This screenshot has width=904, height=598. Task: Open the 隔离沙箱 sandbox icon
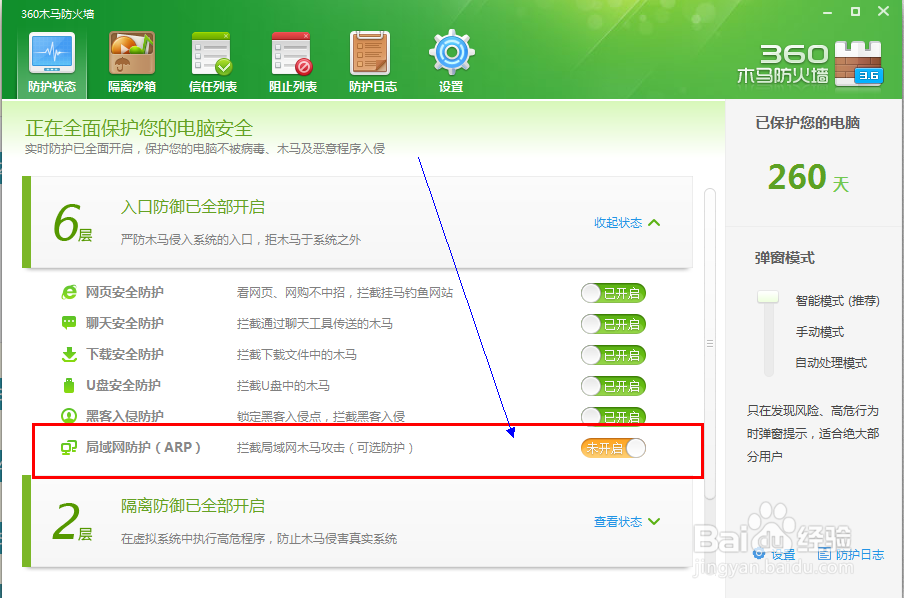(132, 53)
